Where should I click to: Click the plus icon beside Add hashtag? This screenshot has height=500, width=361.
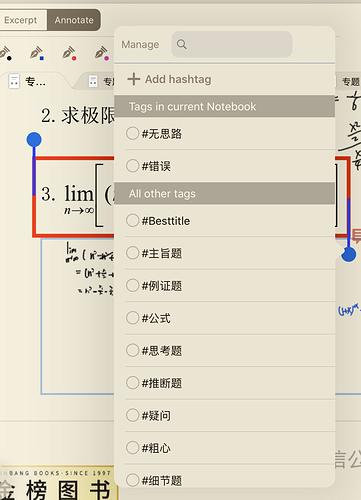tap(133, 79)
